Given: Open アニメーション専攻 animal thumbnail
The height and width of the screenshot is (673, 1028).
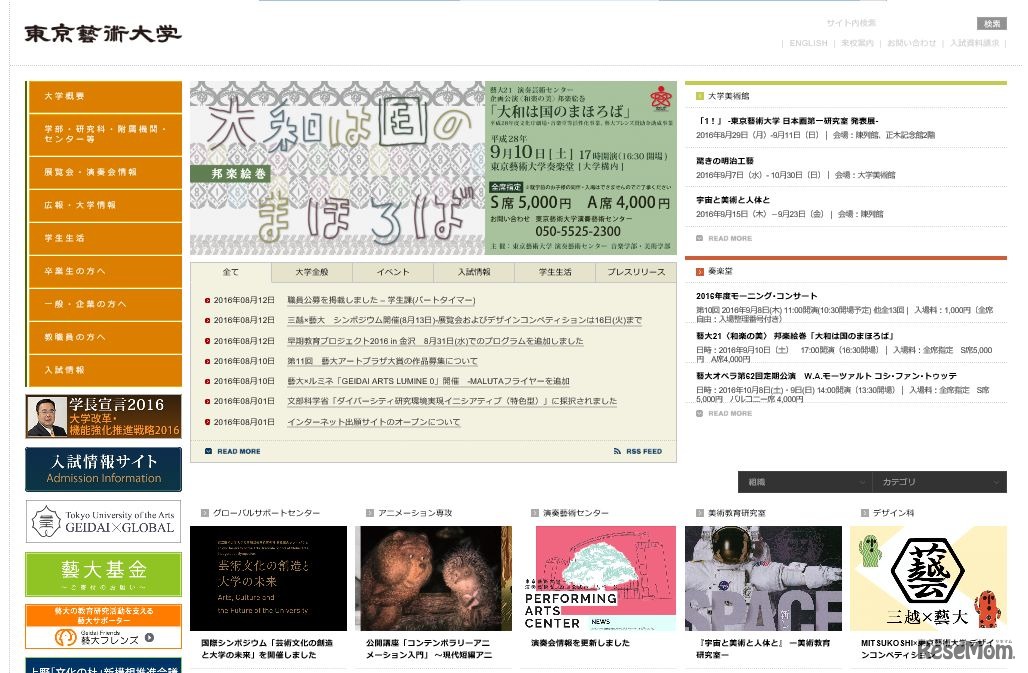Looking at the screenshot, I should coord(433,578).
